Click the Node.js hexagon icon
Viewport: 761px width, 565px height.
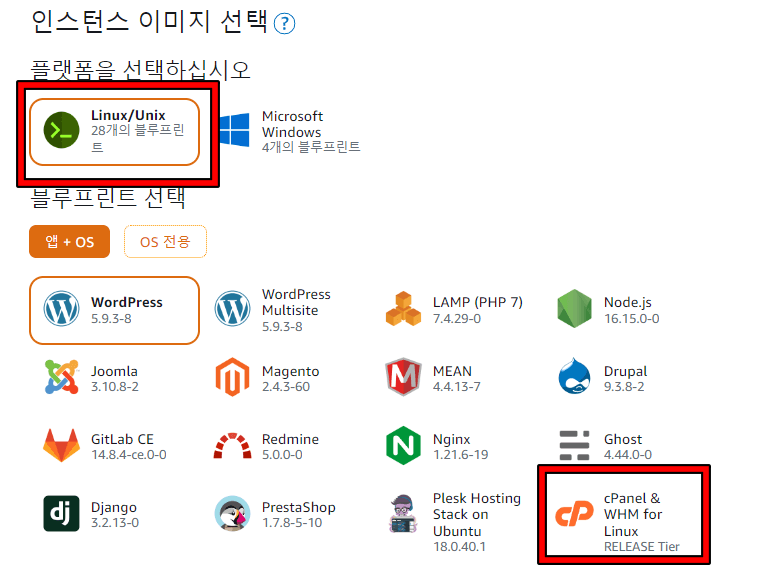(575, 309)
